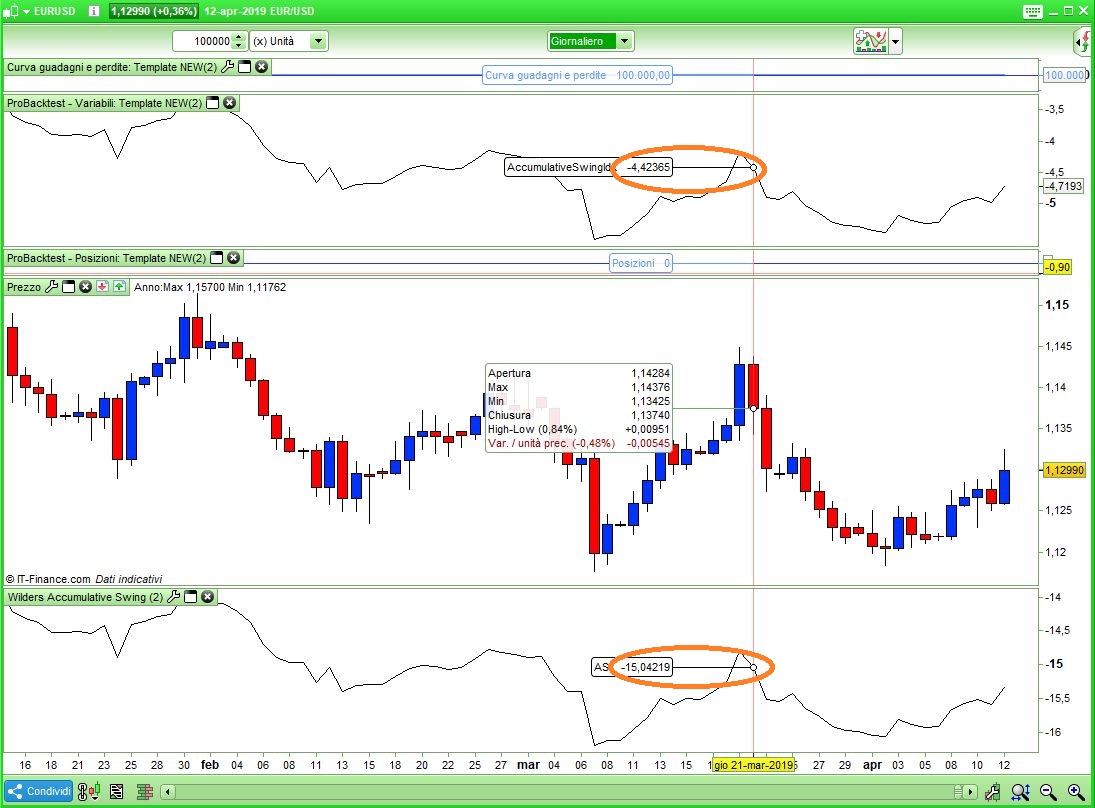Viewport: 1095px width, 808px height.
Task: Open chart properties wrench icon bottom right
Action: [x=992, y=791]
